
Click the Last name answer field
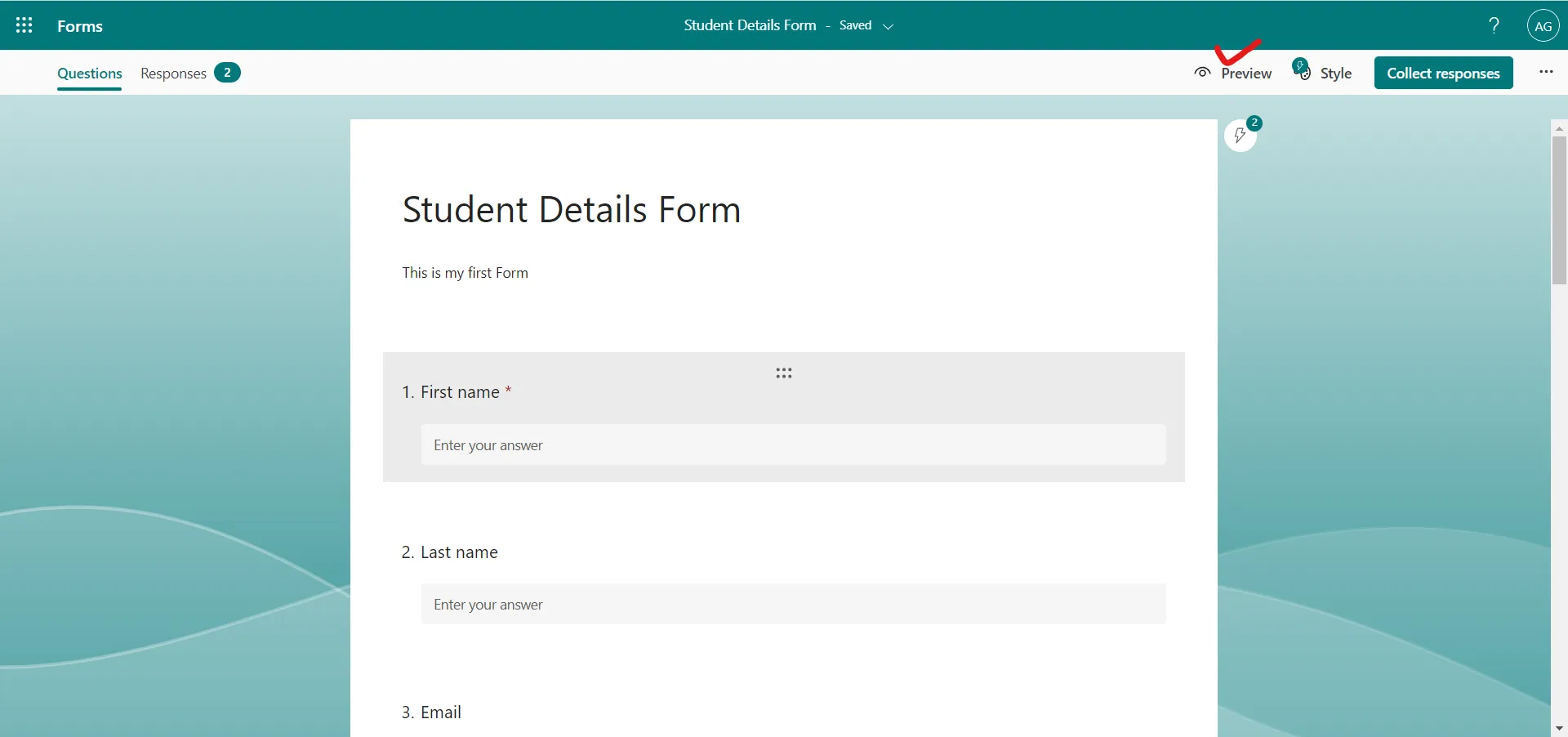point(793,604)
